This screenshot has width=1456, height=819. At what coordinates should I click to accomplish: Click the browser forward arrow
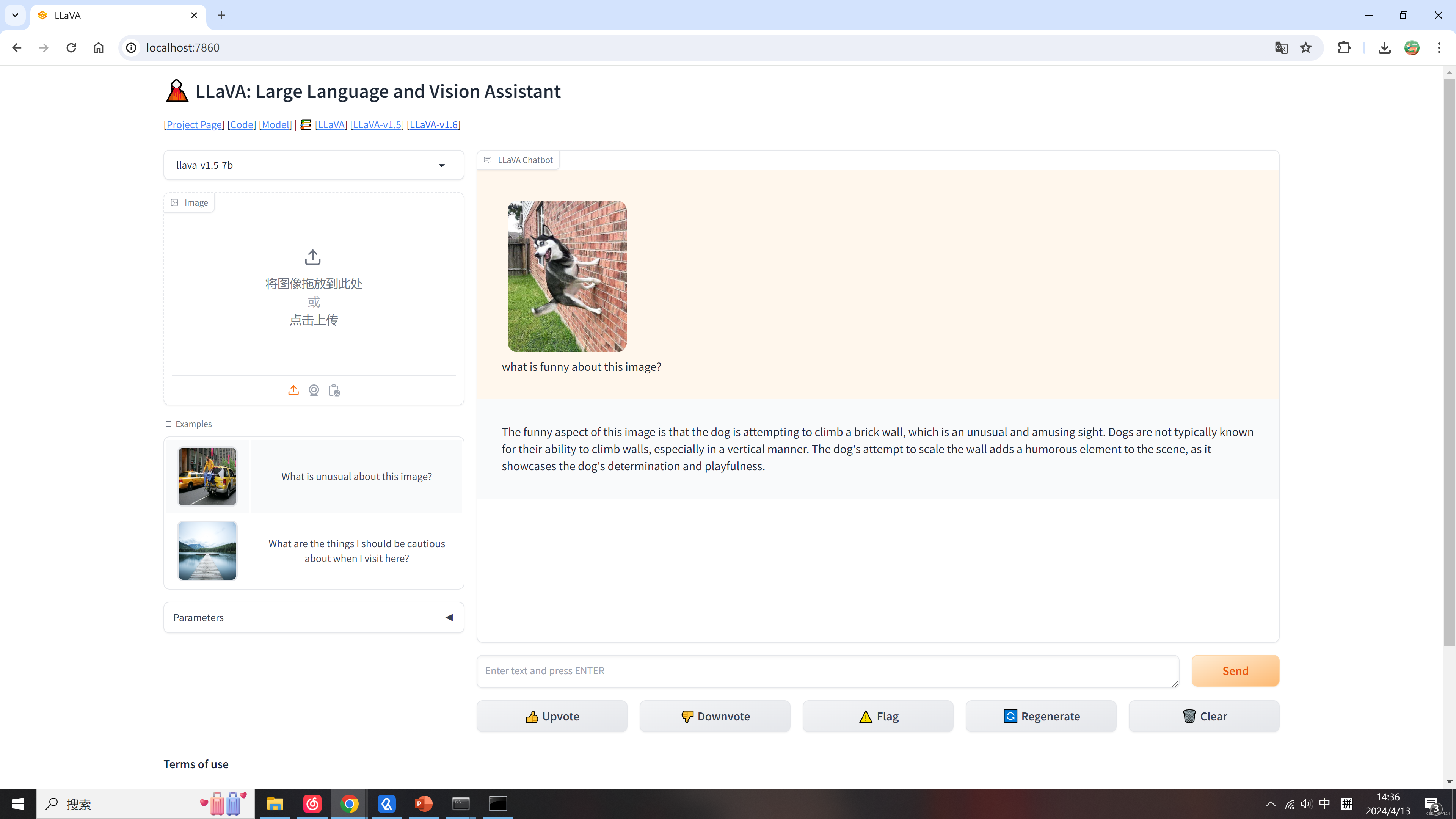[44, 47]
